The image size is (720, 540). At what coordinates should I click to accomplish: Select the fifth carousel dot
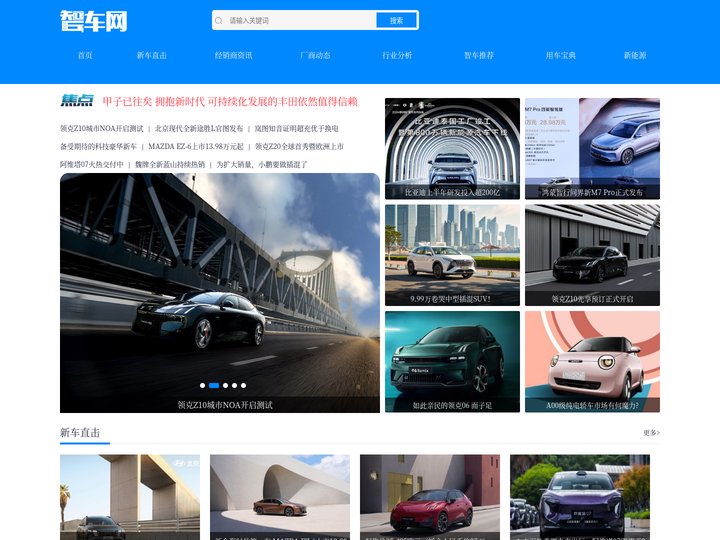[244, 385]
